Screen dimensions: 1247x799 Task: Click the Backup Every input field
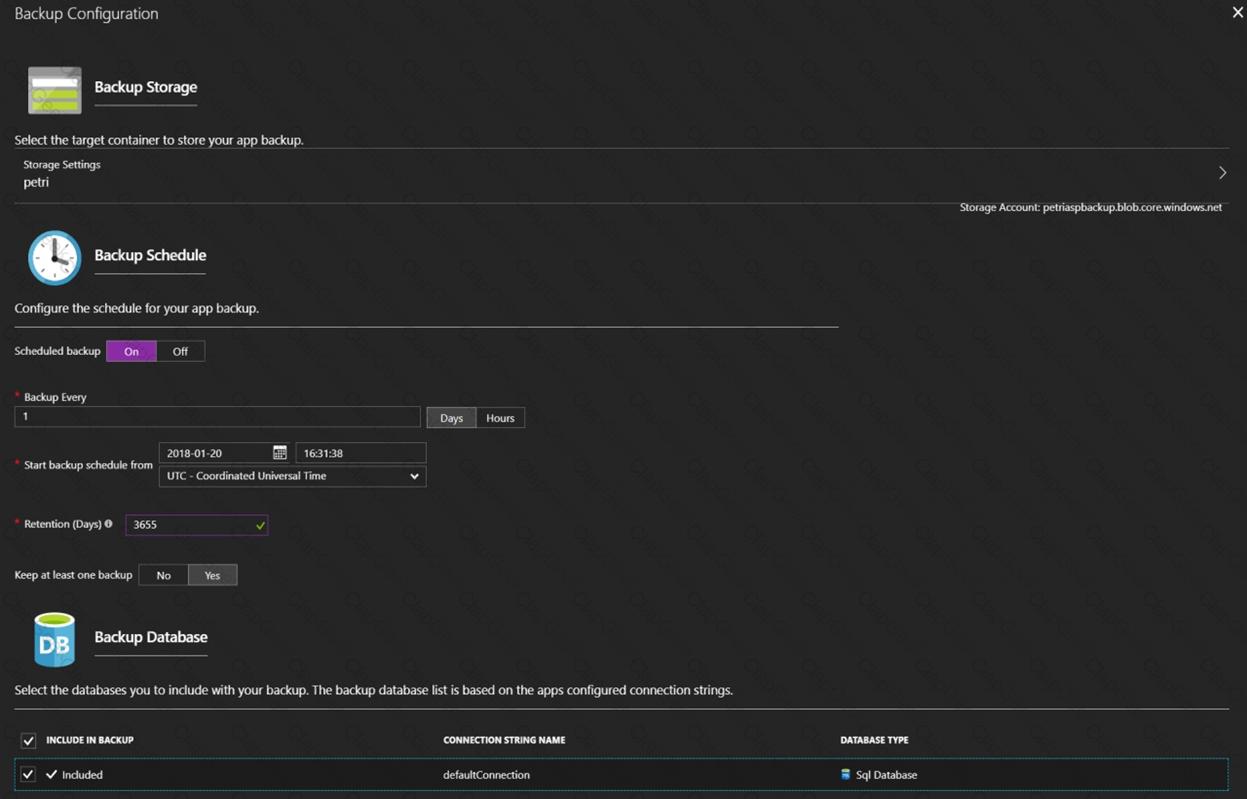[x=217, y=417]
